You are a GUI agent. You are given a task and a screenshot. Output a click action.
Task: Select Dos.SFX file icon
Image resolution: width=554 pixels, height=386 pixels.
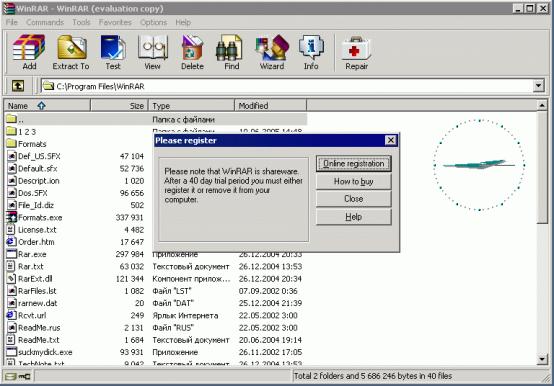click(12, 193)
